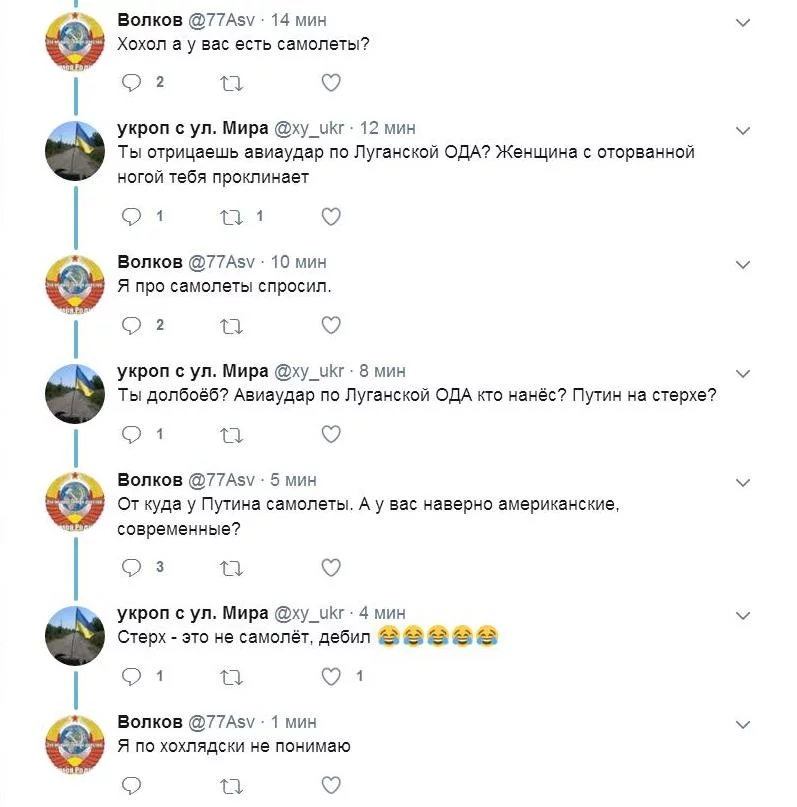Viewport: 797px width, 807px height.
Task: Click Волков avatar on 1 мин tweet
Action: coord(75,744)
